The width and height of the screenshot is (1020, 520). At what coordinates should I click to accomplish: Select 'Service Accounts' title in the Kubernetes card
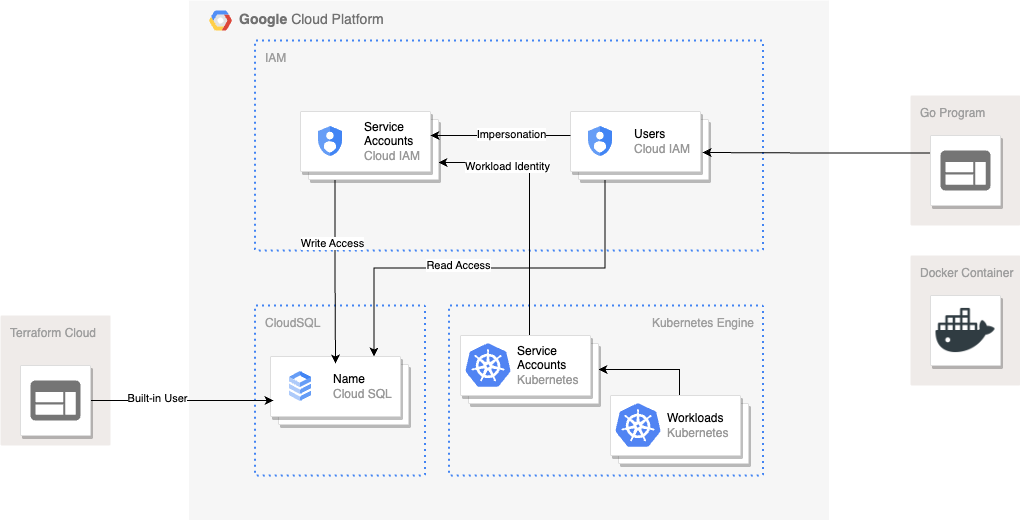click(x=541, y=358)
